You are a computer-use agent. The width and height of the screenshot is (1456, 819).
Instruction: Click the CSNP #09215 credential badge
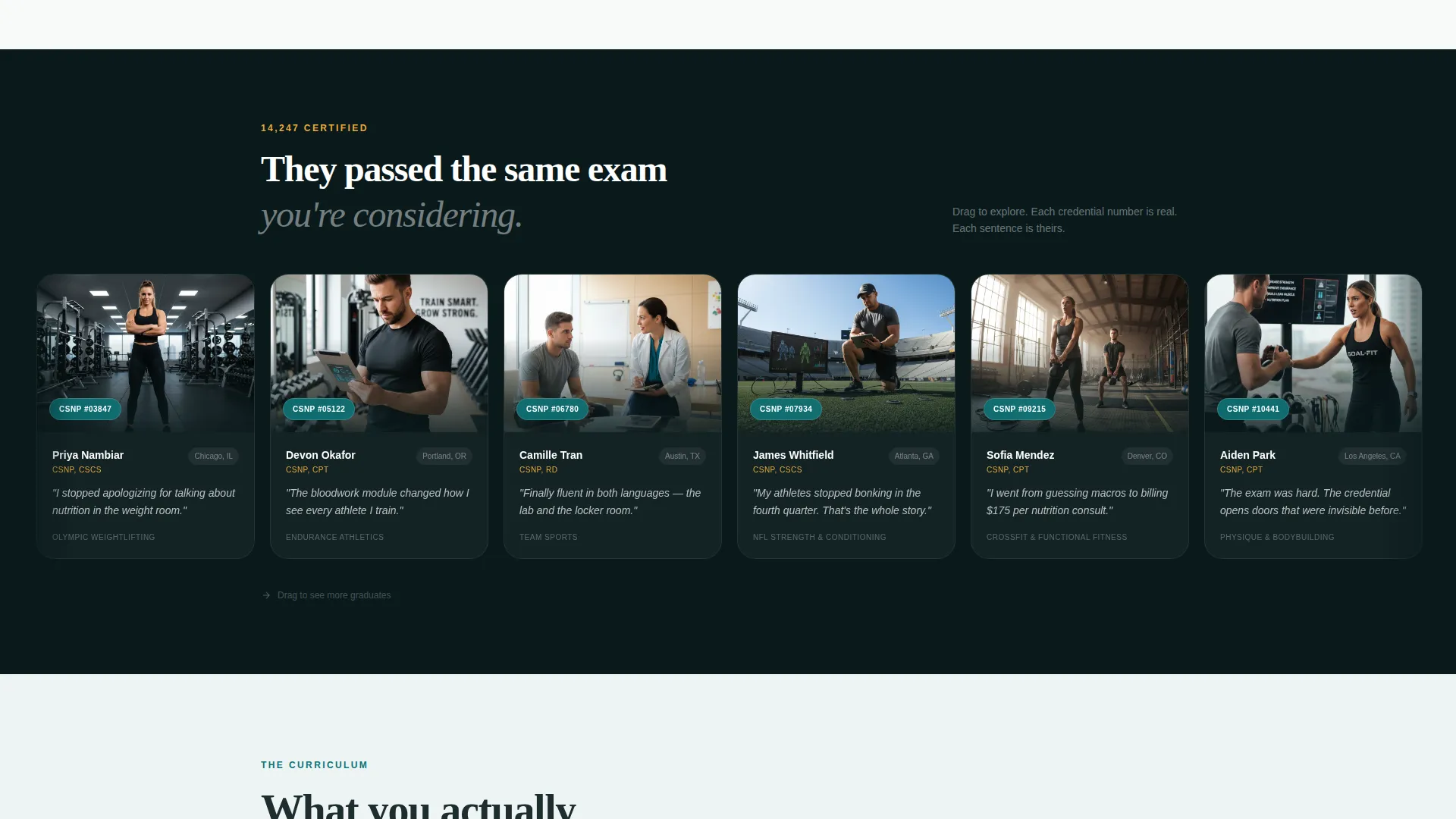click(1019, 409)
